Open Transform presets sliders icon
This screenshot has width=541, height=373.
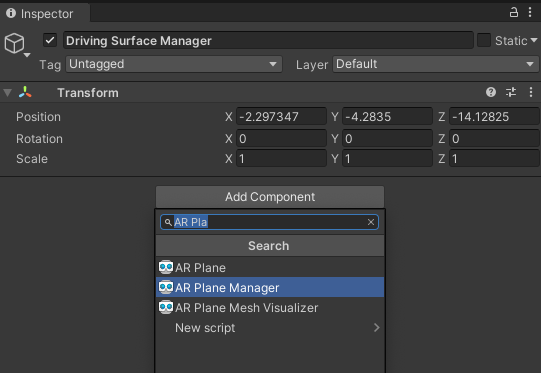(511, 92)
